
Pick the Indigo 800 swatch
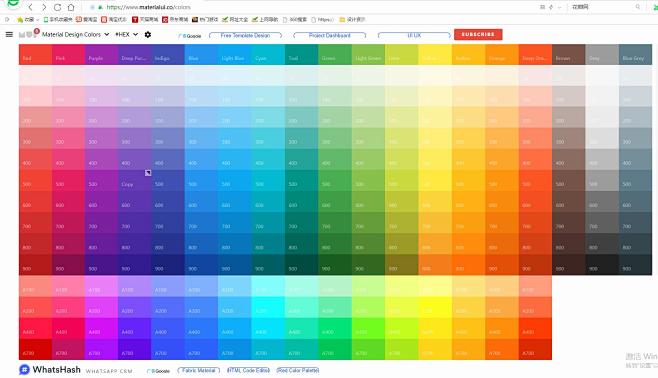click(168, 244)
